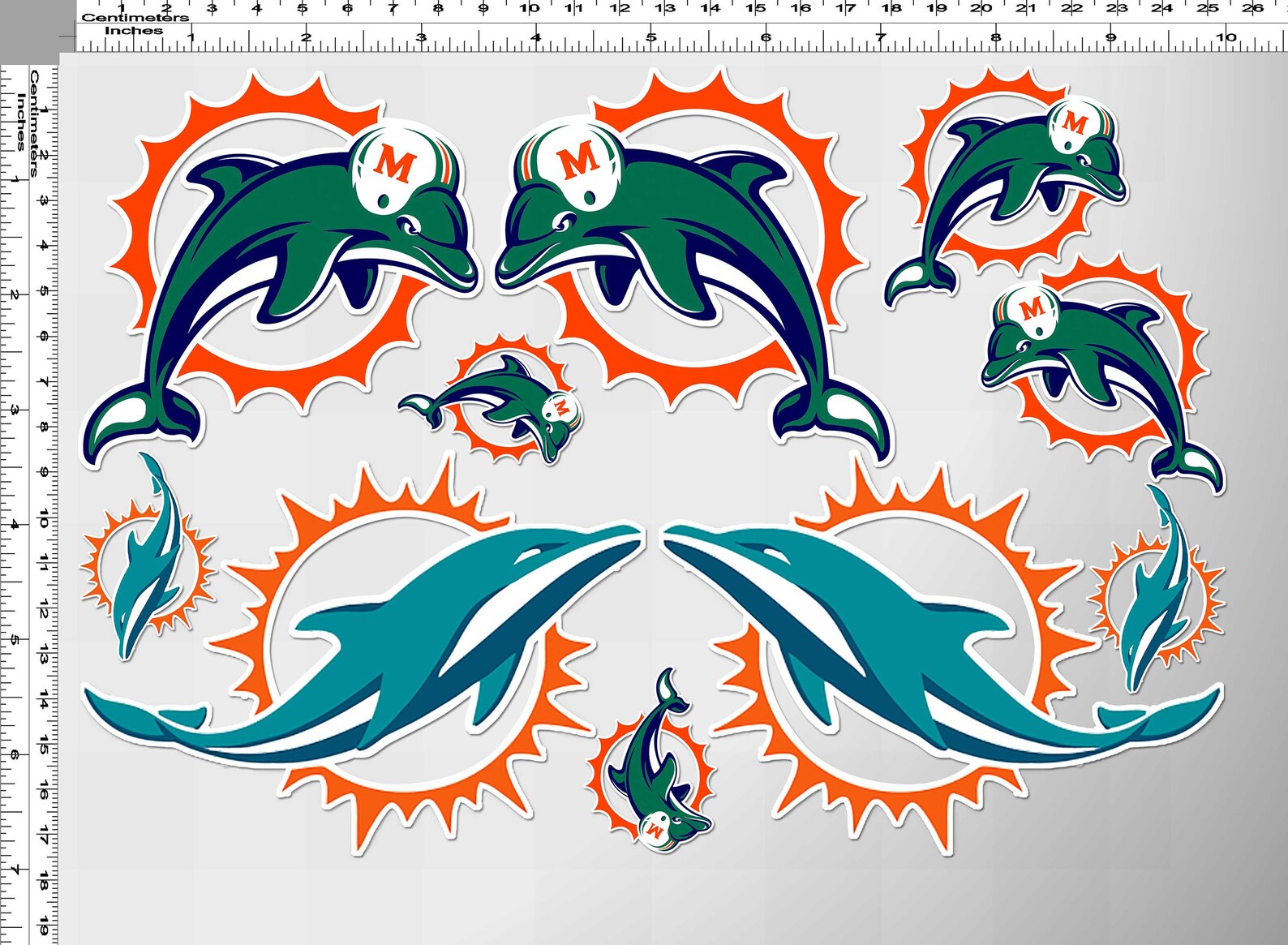The image size is (1288, 945).
Task: Choose the small upside-down helmeted dolphin at bottom center
Action: pos(650,761)
